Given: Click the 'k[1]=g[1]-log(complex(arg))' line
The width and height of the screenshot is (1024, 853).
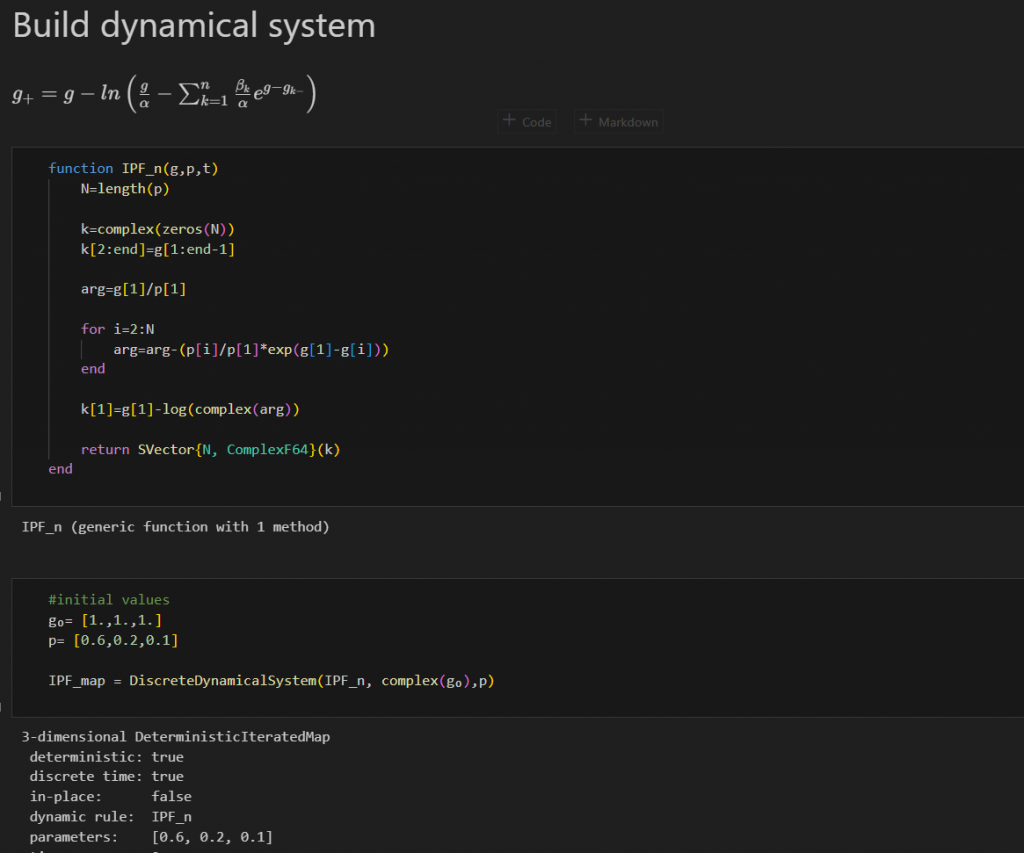Looking at the screenshot, I should 190,409.
